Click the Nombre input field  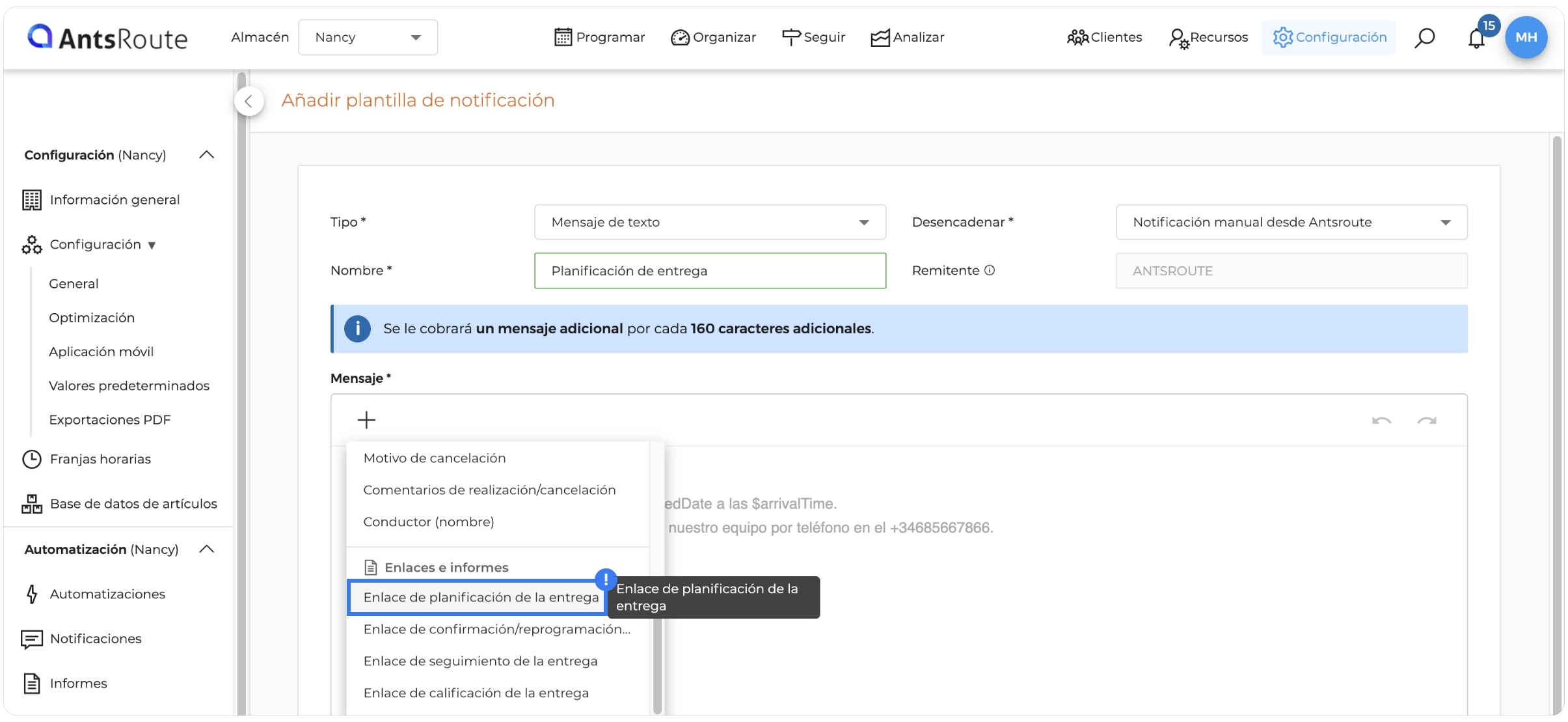[x=710, y=270]
